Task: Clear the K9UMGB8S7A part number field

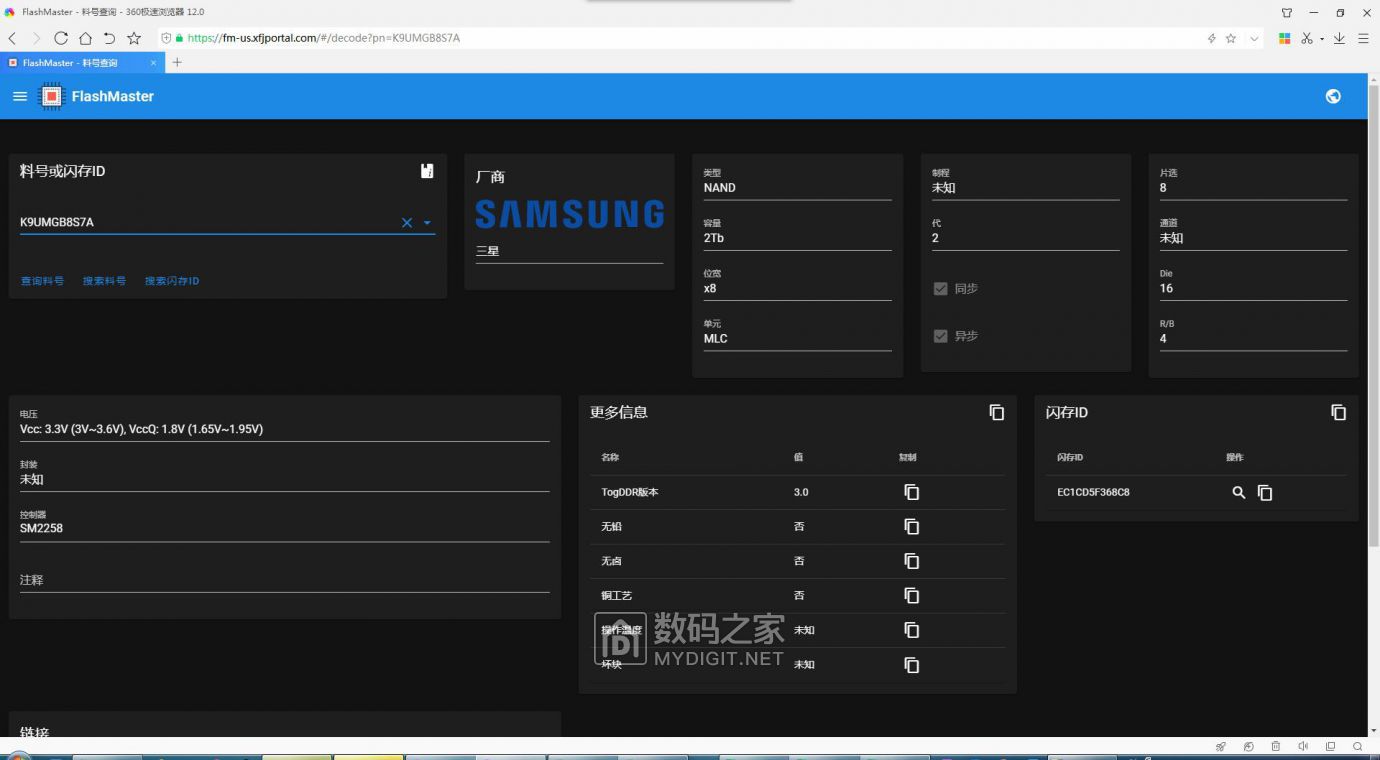Action: [407, 223]
